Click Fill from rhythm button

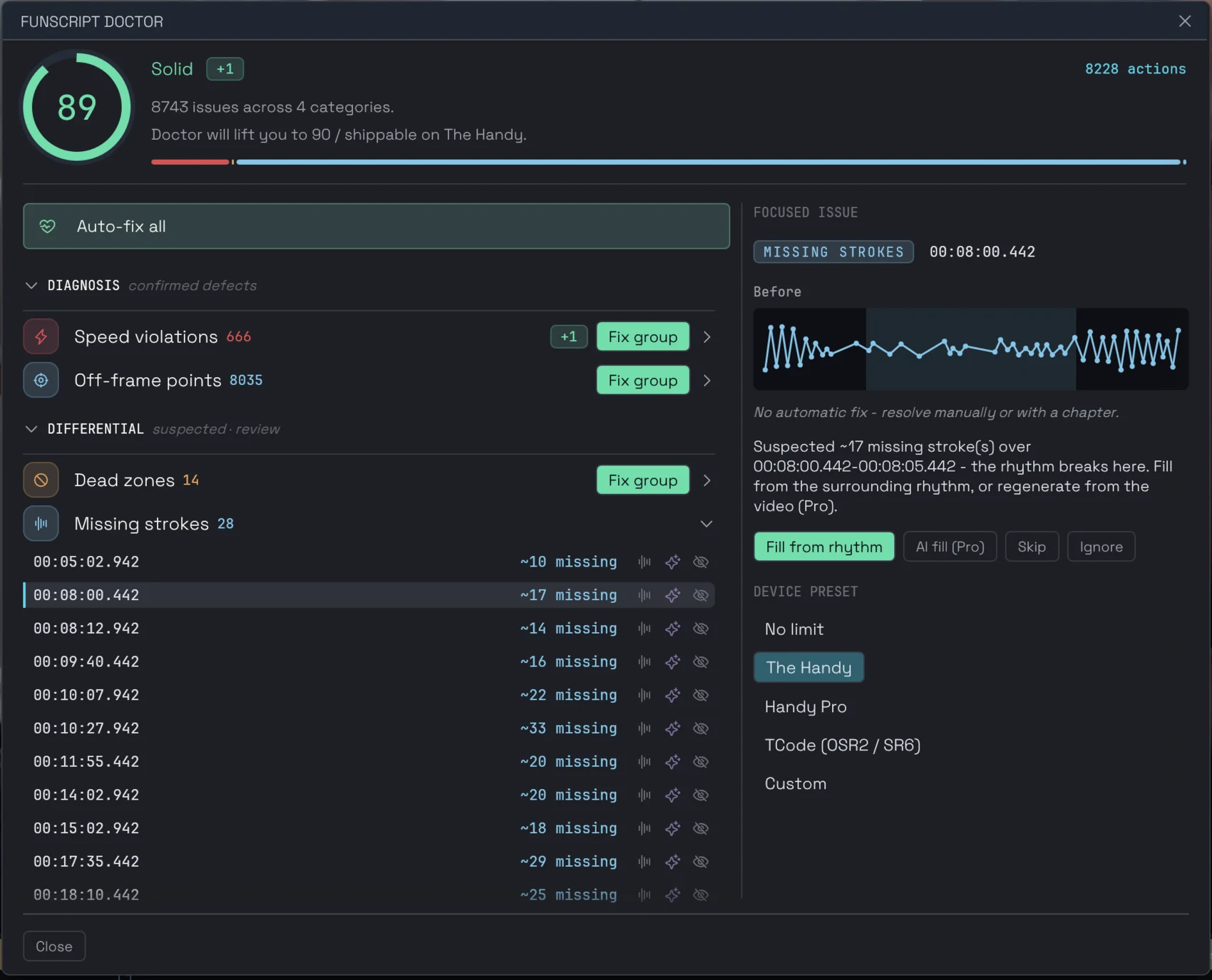pyautogui.click(x=824, y=547)
